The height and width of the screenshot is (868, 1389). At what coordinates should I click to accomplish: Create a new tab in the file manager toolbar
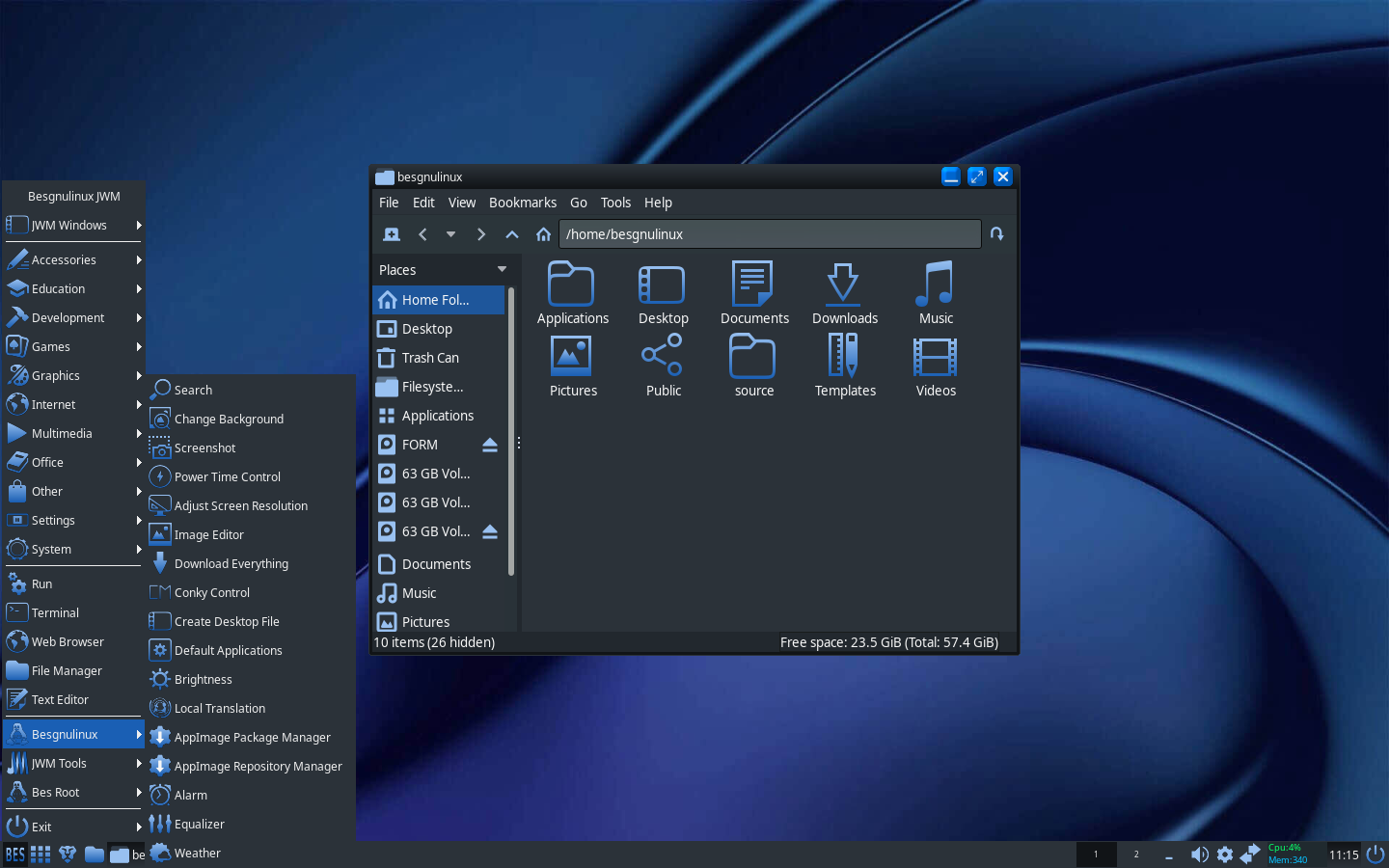point(392,234)
